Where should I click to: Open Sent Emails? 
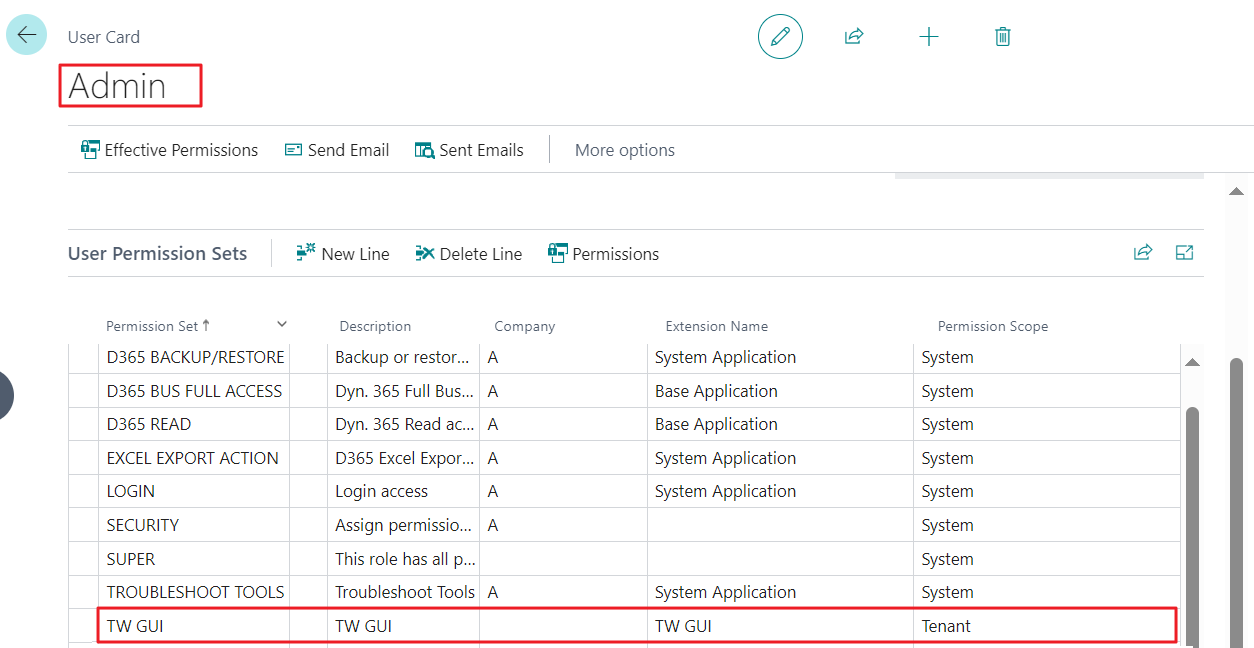[469, 150]
